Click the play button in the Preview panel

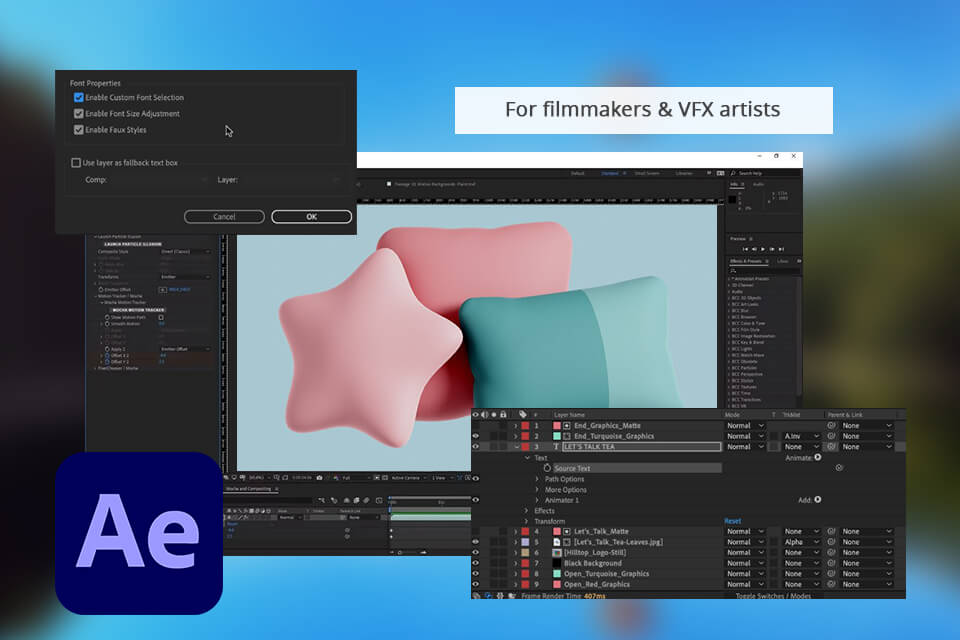point(763,249)
